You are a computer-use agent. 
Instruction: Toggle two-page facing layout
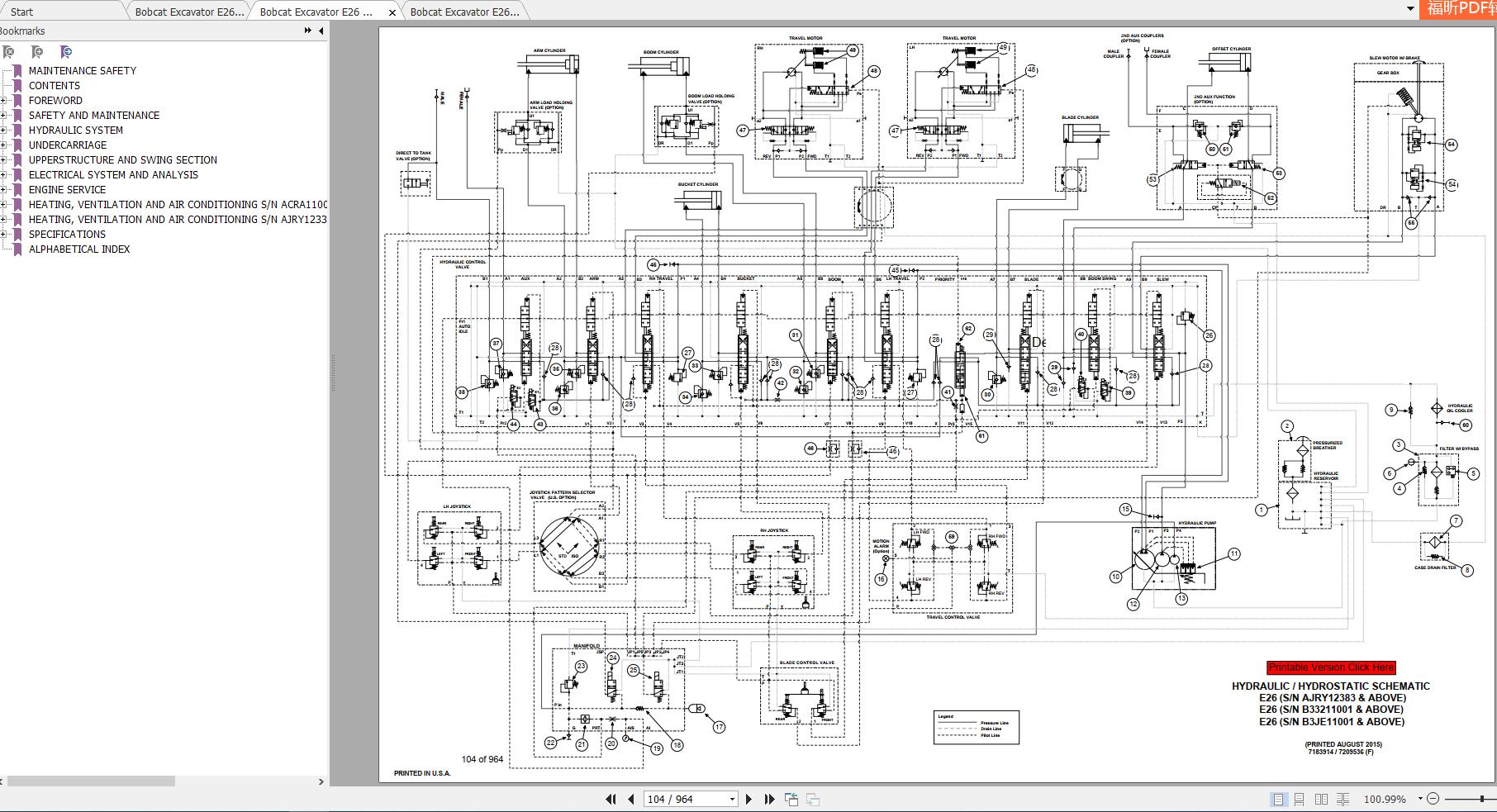click(1321, 799)
